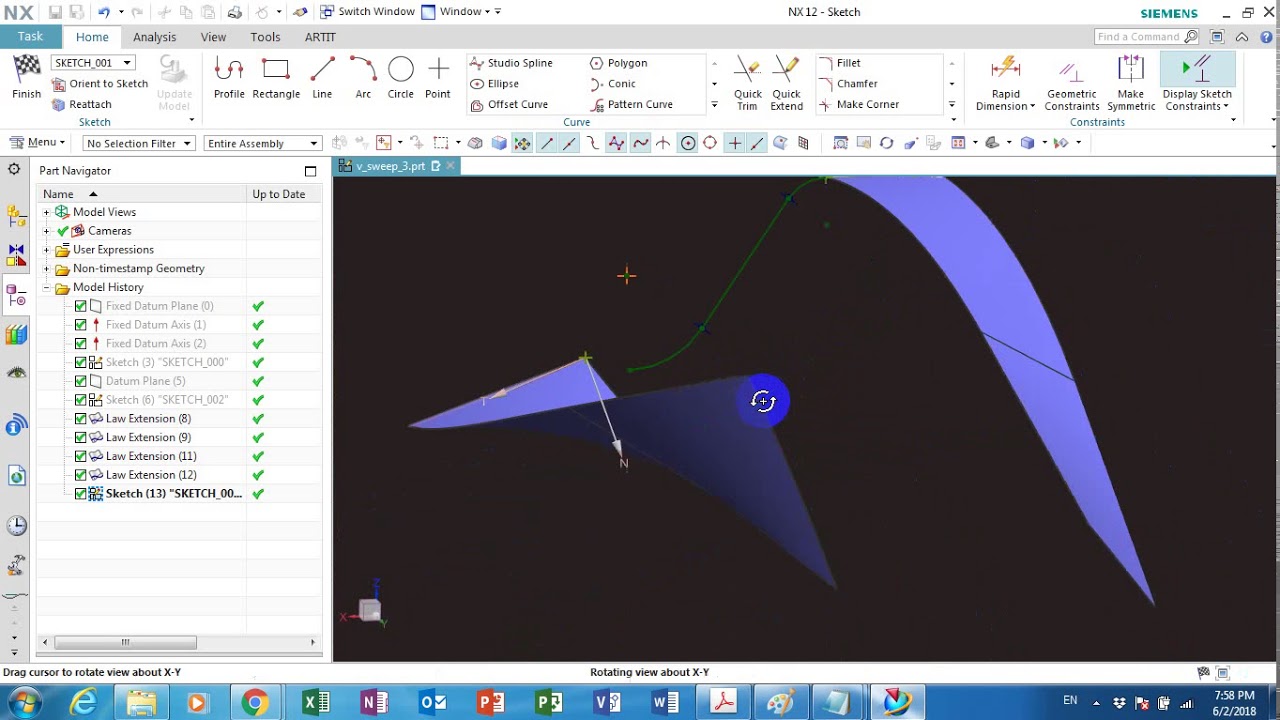Select the Point tool
This screenshot has width=1280, height=720.
pos(438,78)
